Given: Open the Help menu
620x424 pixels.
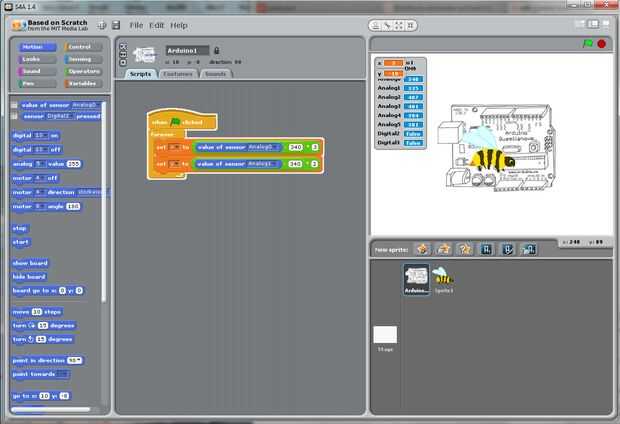Looking at the screenshot, I should [179, 25].
